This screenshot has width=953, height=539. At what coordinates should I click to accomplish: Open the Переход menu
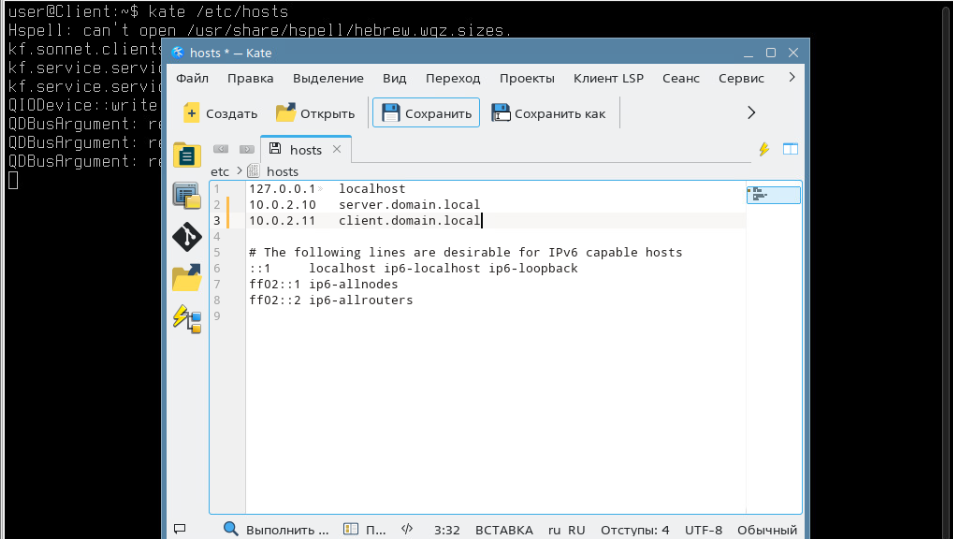pos(453,78)
